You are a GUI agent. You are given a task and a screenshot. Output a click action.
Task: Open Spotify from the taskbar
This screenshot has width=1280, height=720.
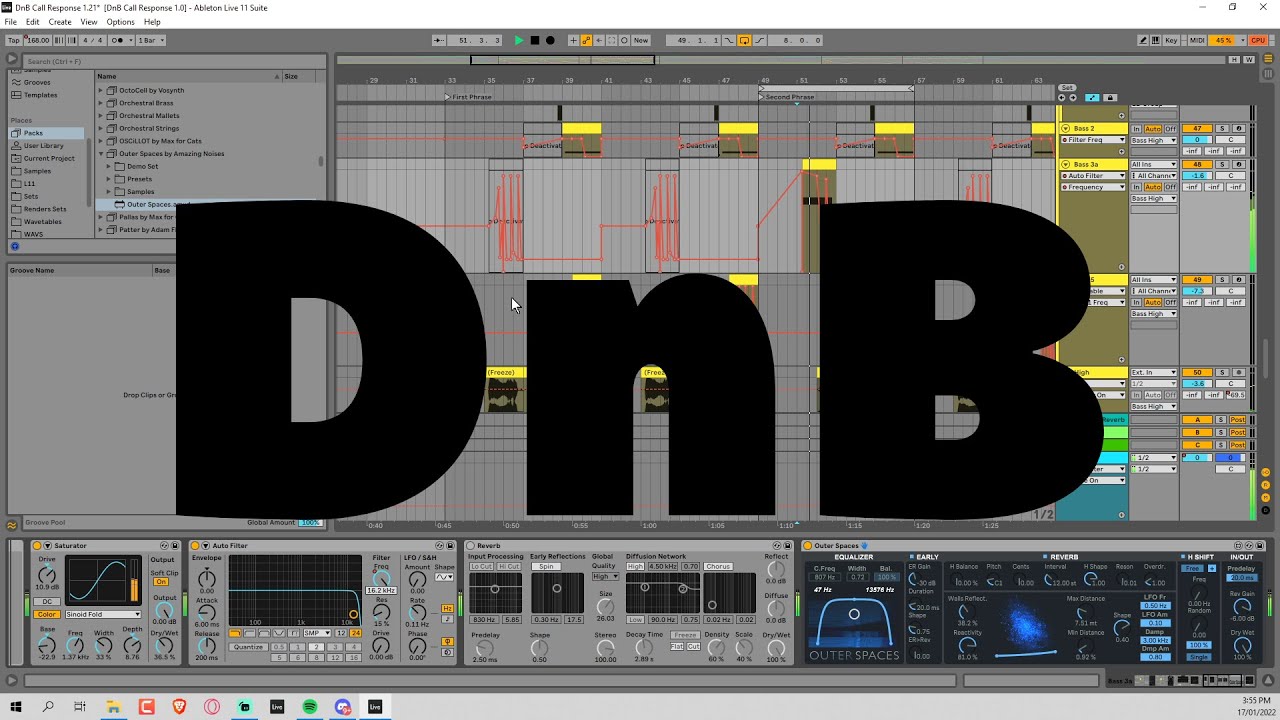point(310,707)
